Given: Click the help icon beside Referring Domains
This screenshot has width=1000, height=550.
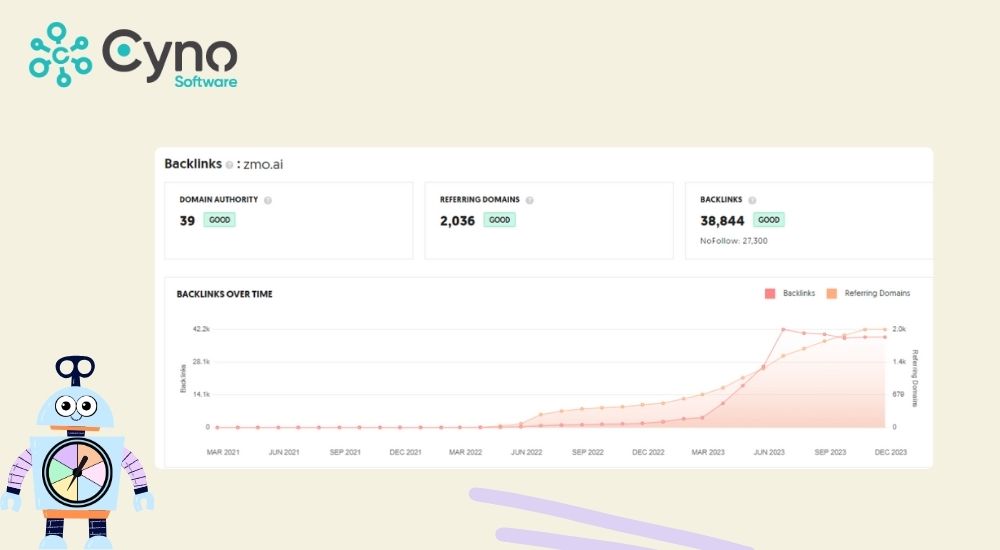Looking at the screenshot, I should 529,200.
